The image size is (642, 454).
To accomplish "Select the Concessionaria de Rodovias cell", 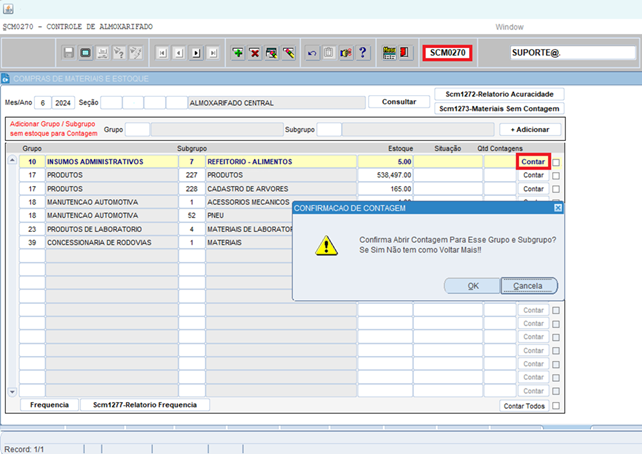I will pos(112,242).
